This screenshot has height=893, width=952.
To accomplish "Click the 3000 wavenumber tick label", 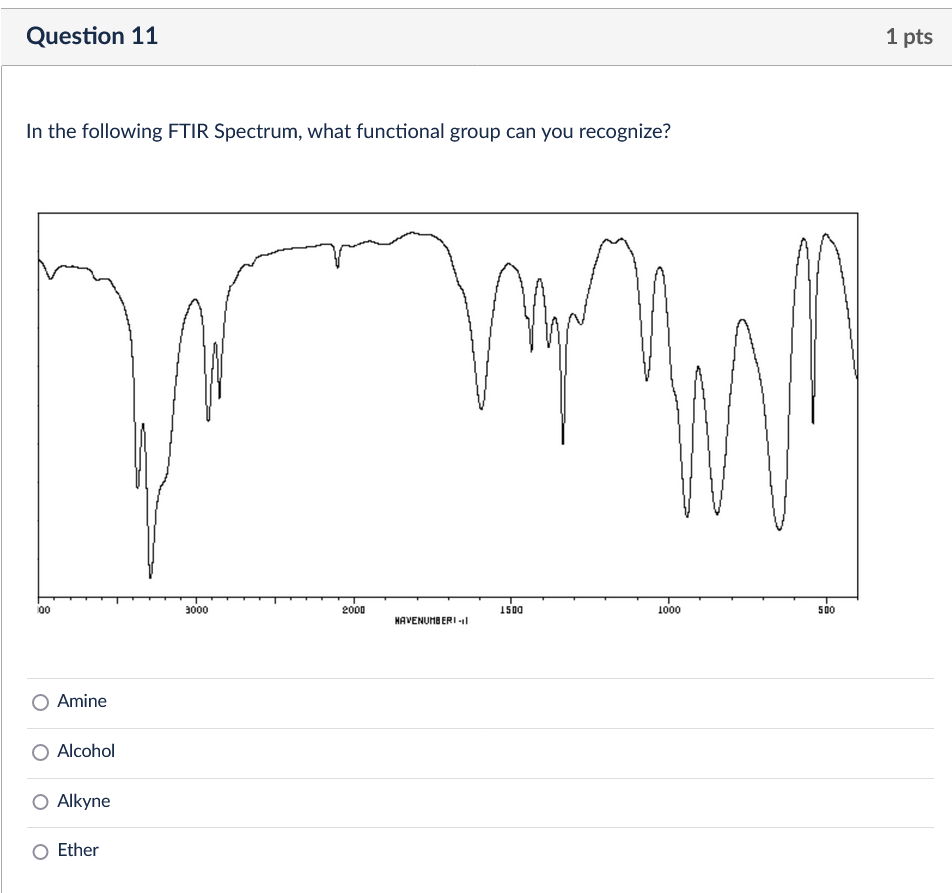I will [x=196, y=609].
